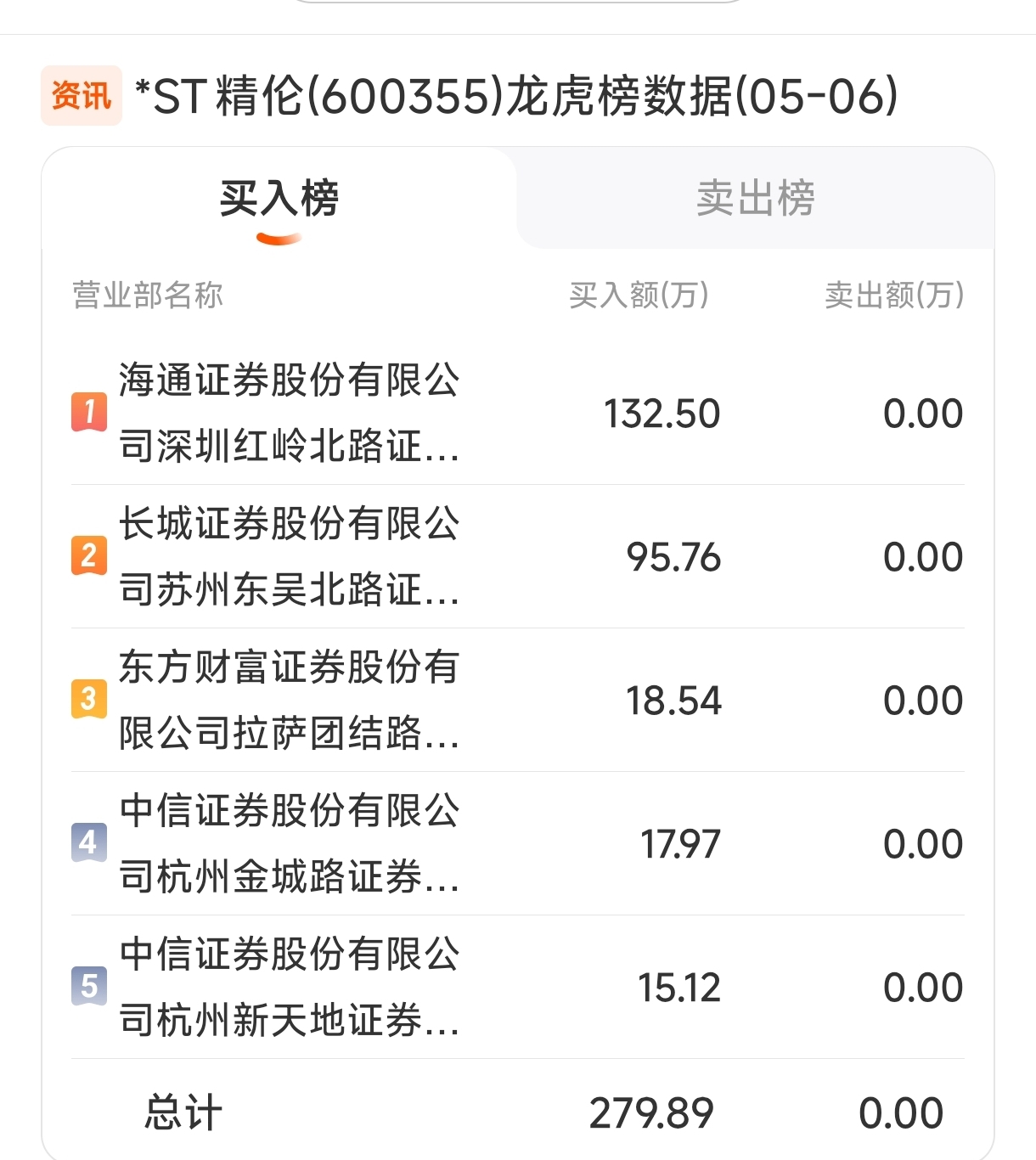Open the *ST精伦(600355)龙虎榜数据 headline
The image size is (1036, 1160).
tap(516, 95)
